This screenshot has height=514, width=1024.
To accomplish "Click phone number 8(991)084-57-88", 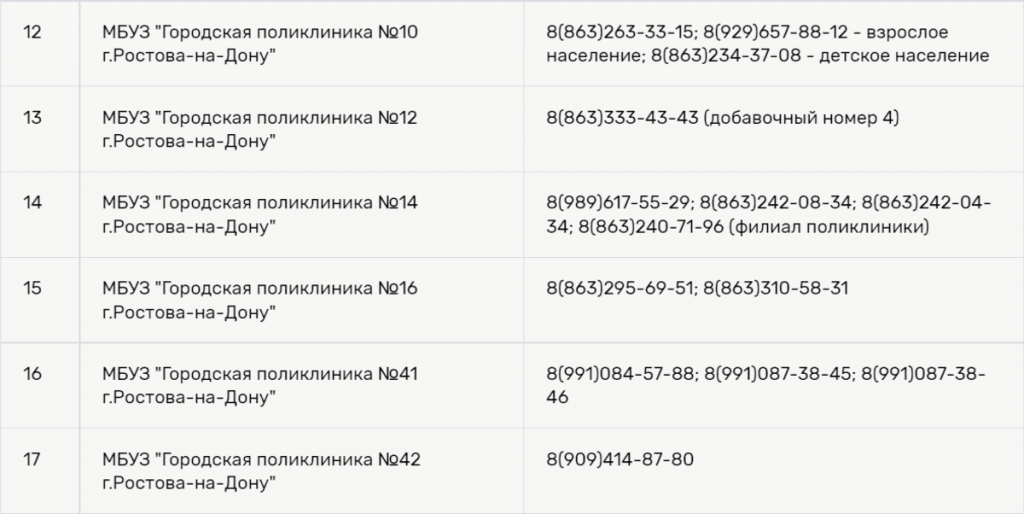I will pos(620,374).
